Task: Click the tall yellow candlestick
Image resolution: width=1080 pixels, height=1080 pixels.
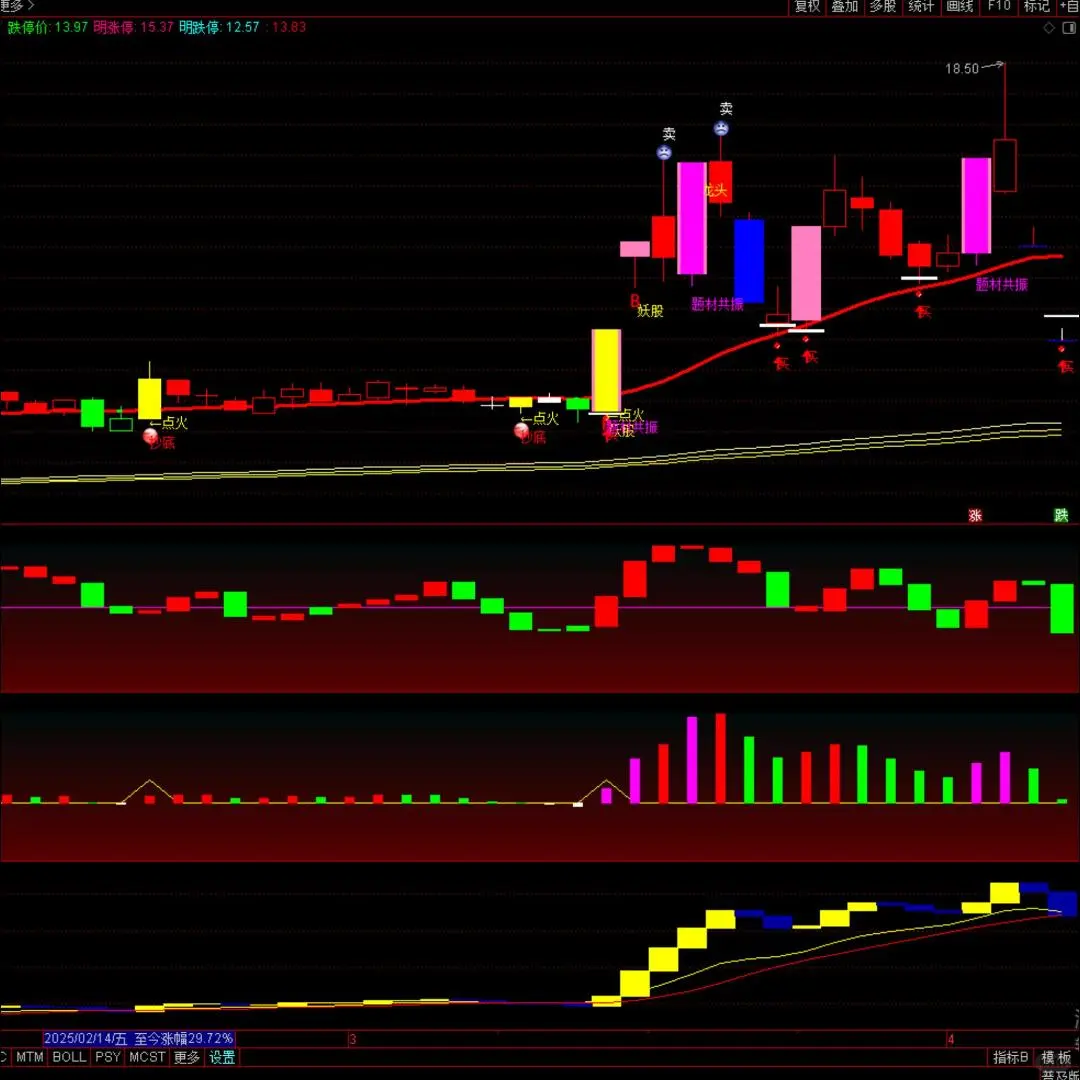Action: click(x=606, y=371)
